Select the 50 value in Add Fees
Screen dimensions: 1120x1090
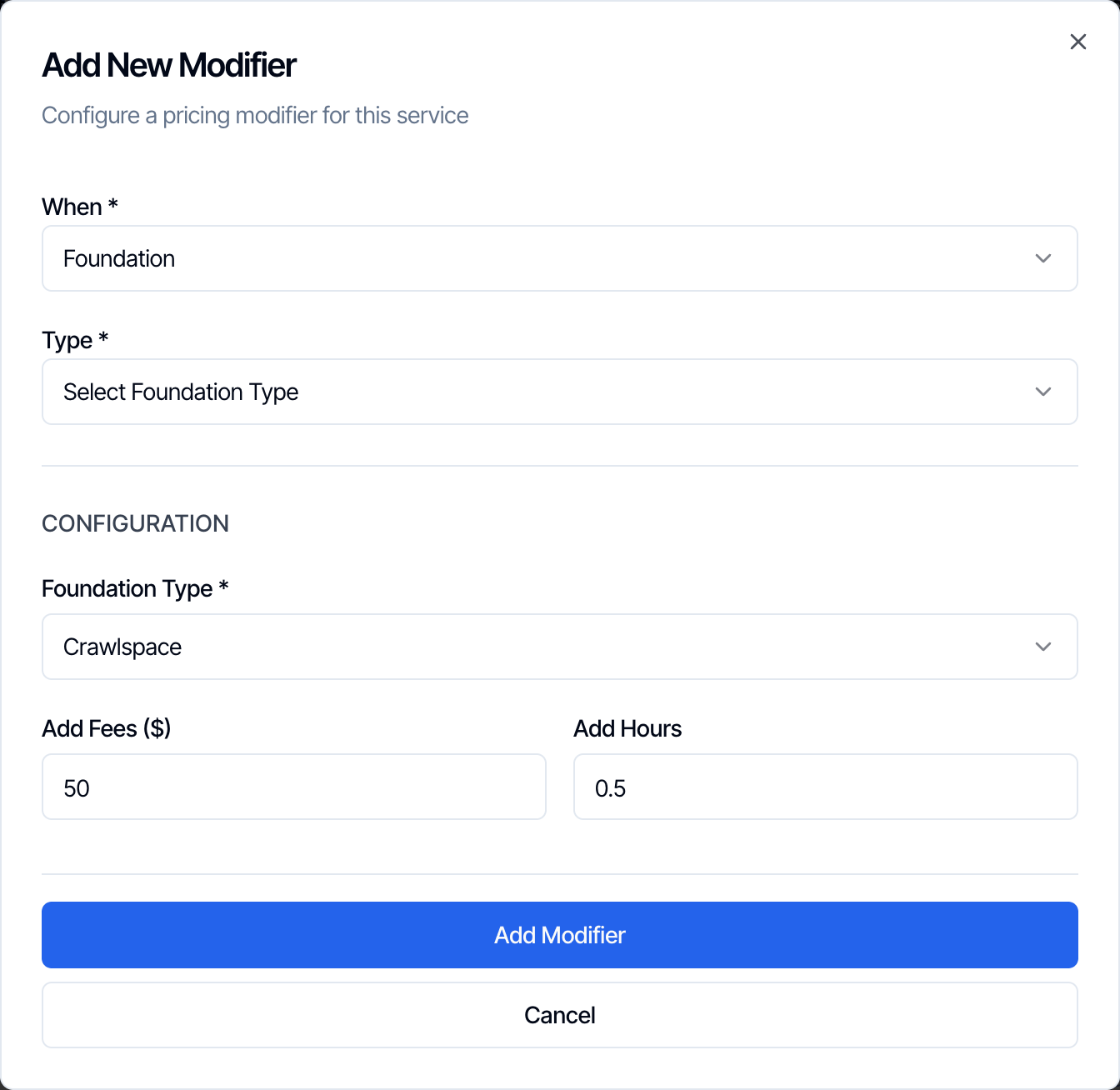(77, 788)
